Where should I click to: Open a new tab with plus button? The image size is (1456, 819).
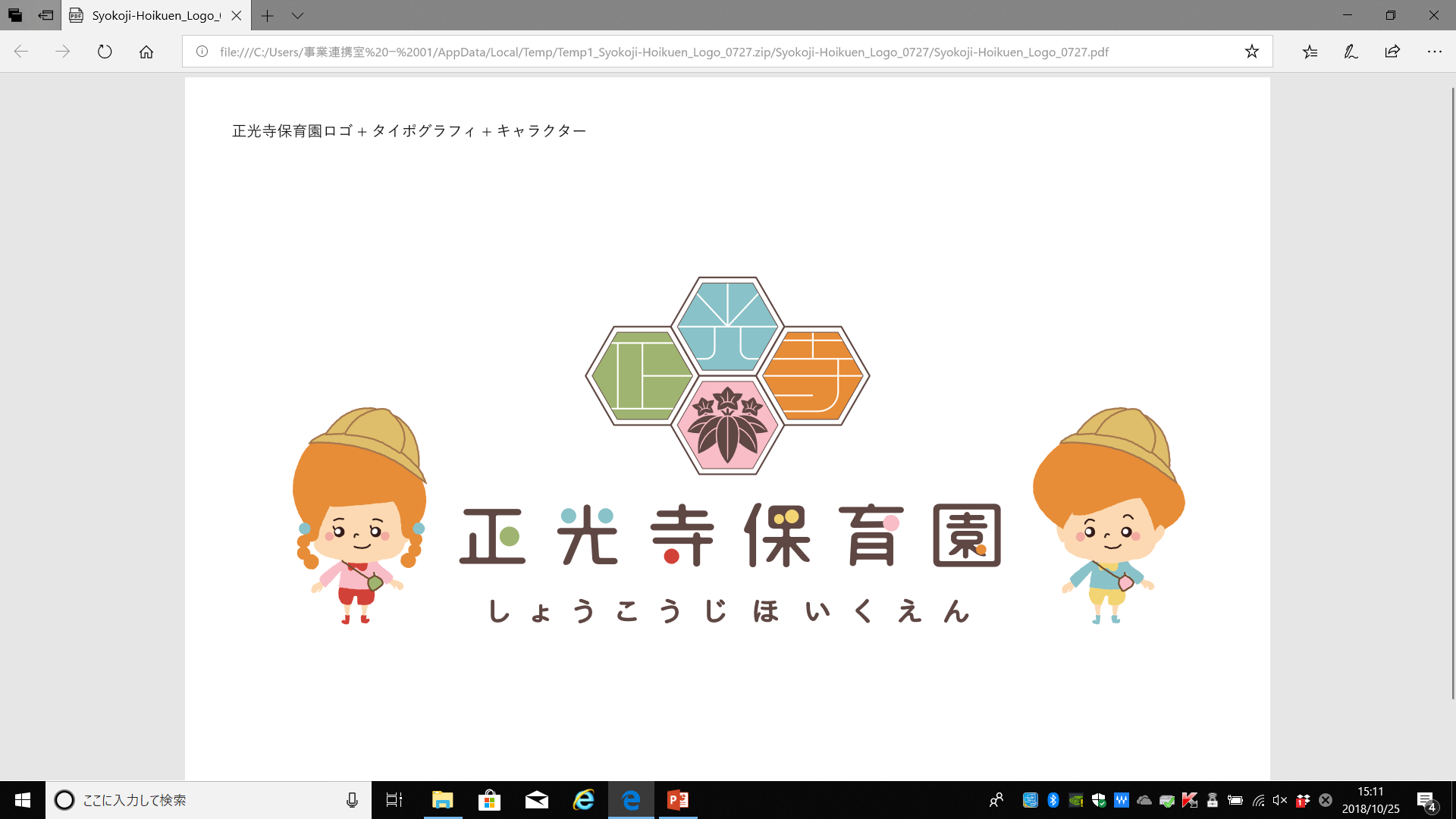pyautogui.click(x=267, y=15)
